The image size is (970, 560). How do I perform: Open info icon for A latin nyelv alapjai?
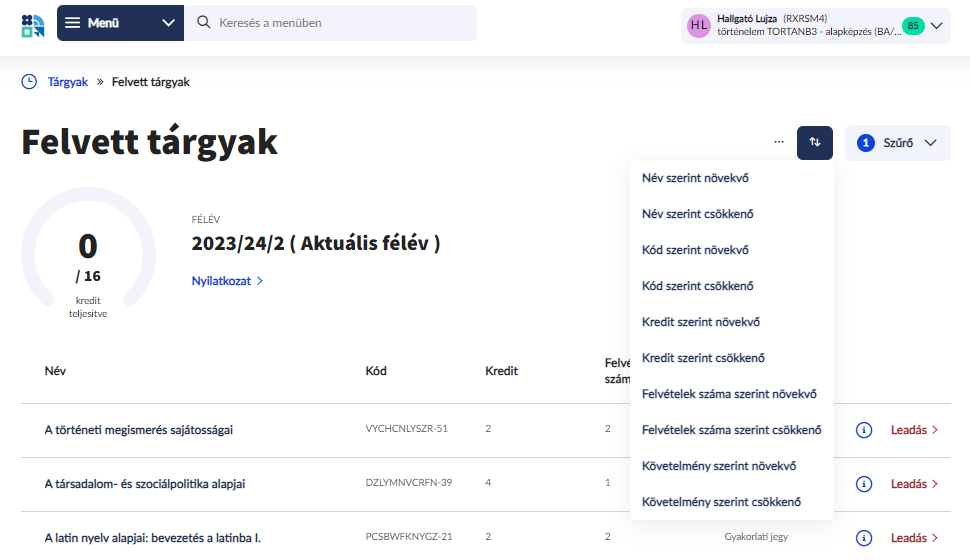coord(863,538)
